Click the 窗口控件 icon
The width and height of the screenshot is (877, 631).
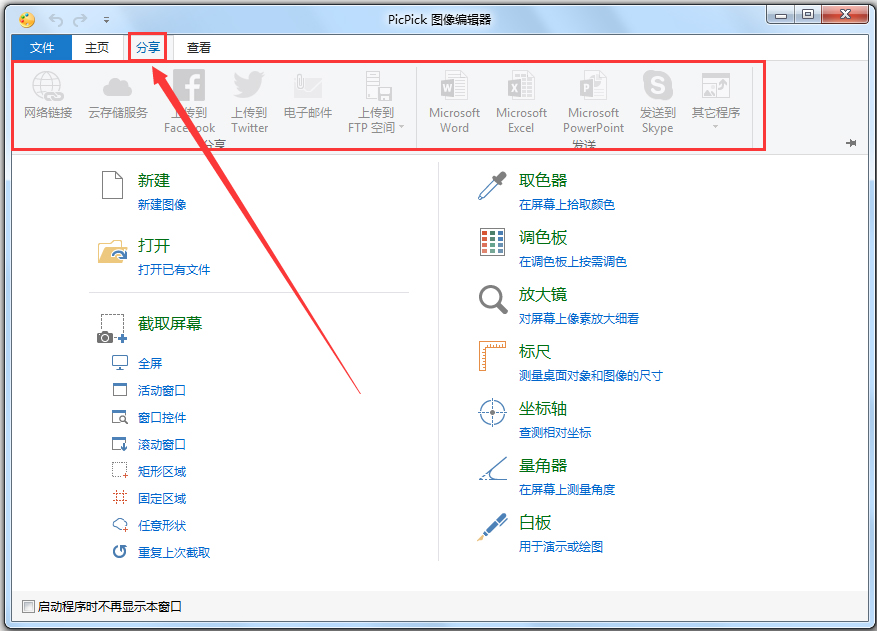click(x=120, y=417)
